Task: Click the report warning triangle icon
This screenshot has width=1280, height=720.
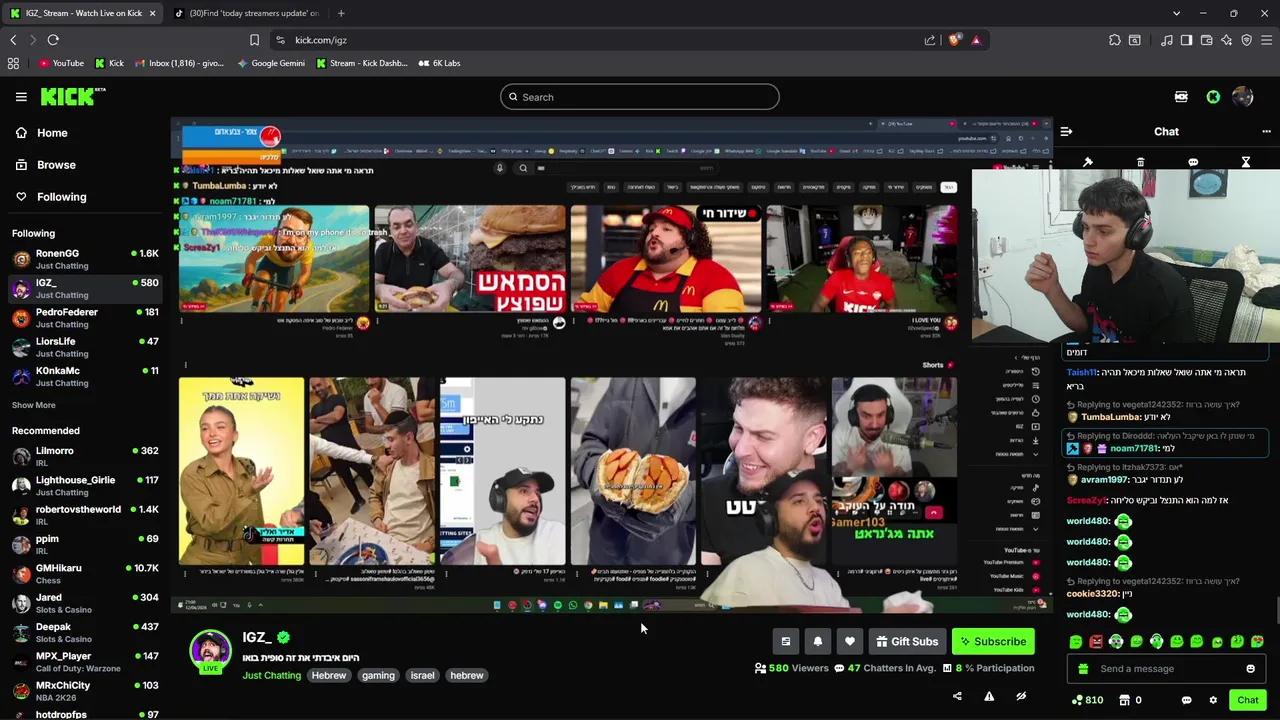Action: pos(989,697)
